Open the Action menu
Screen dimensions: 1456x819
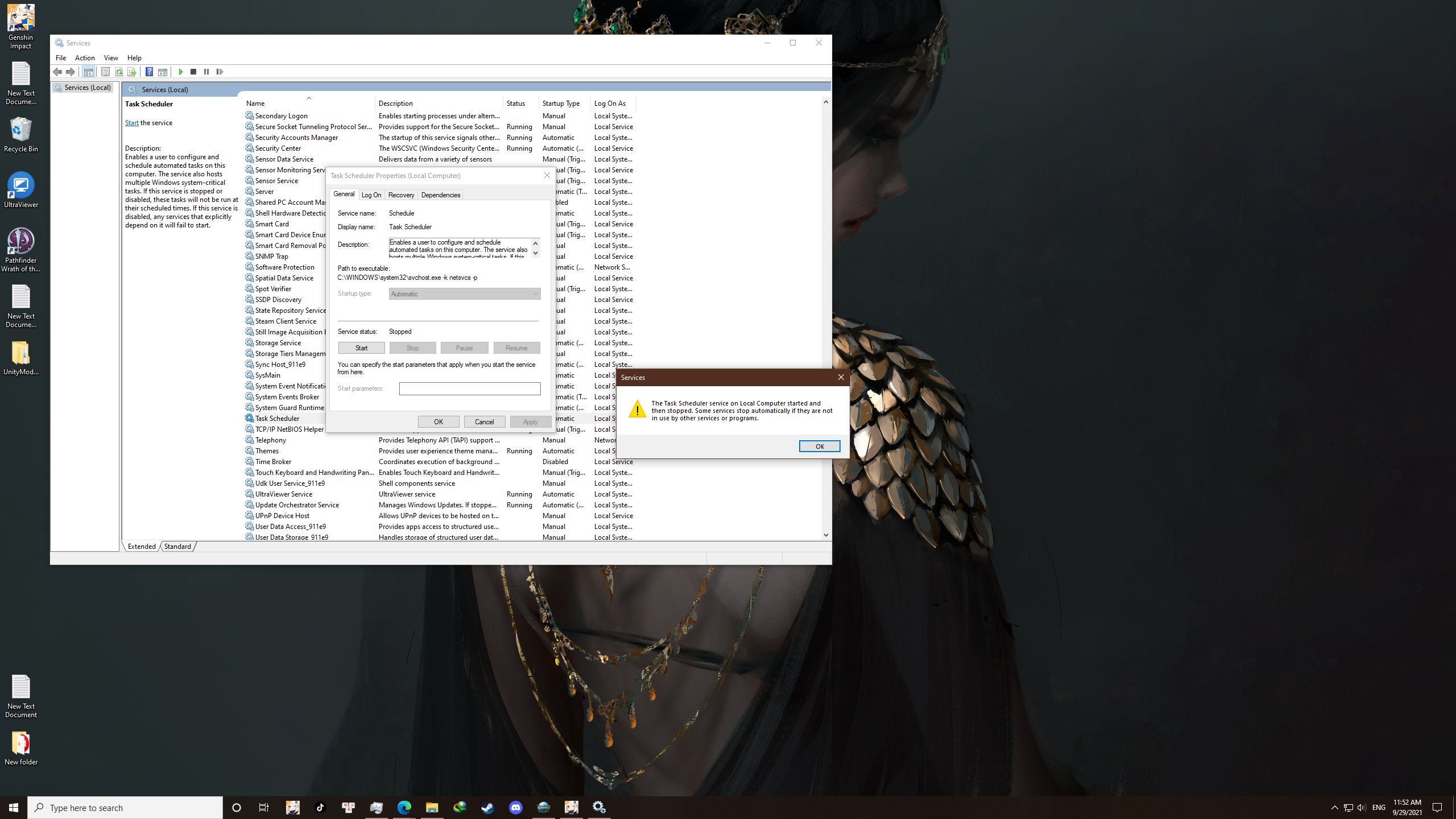[84, 57]
